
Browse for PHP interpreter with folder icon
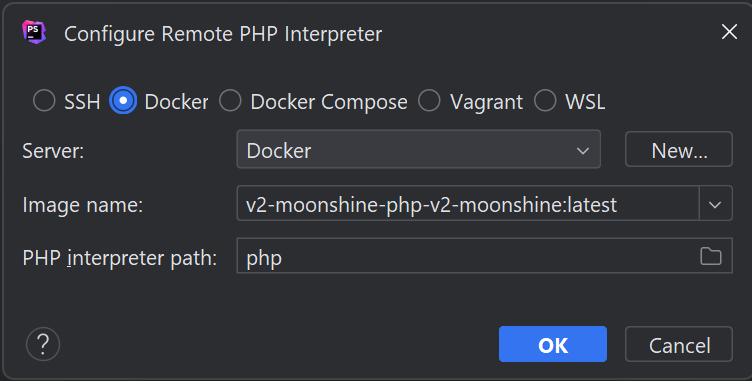coord(710,256)
